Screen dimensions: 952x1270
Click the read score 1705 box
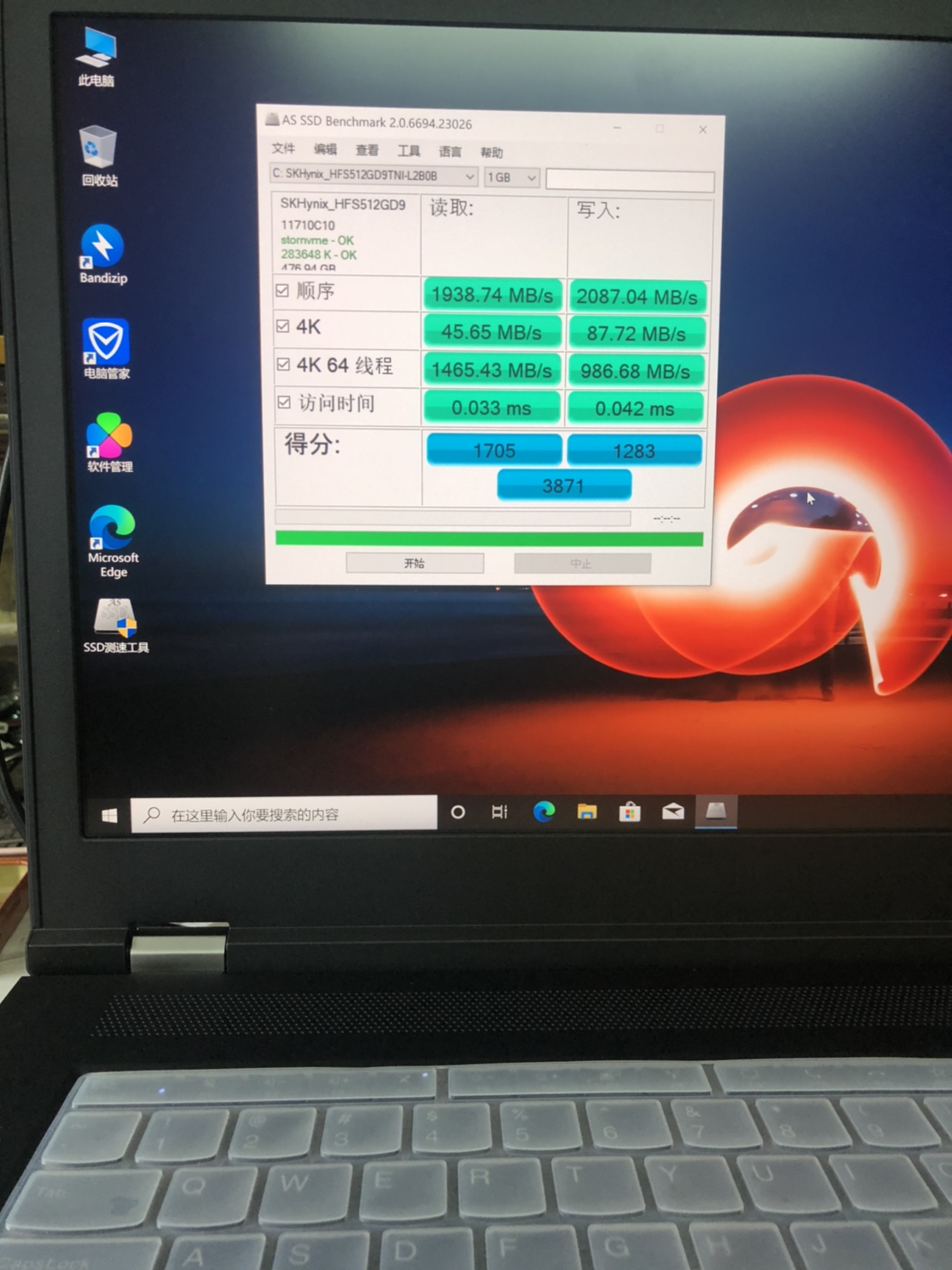[x=494, y=450]
